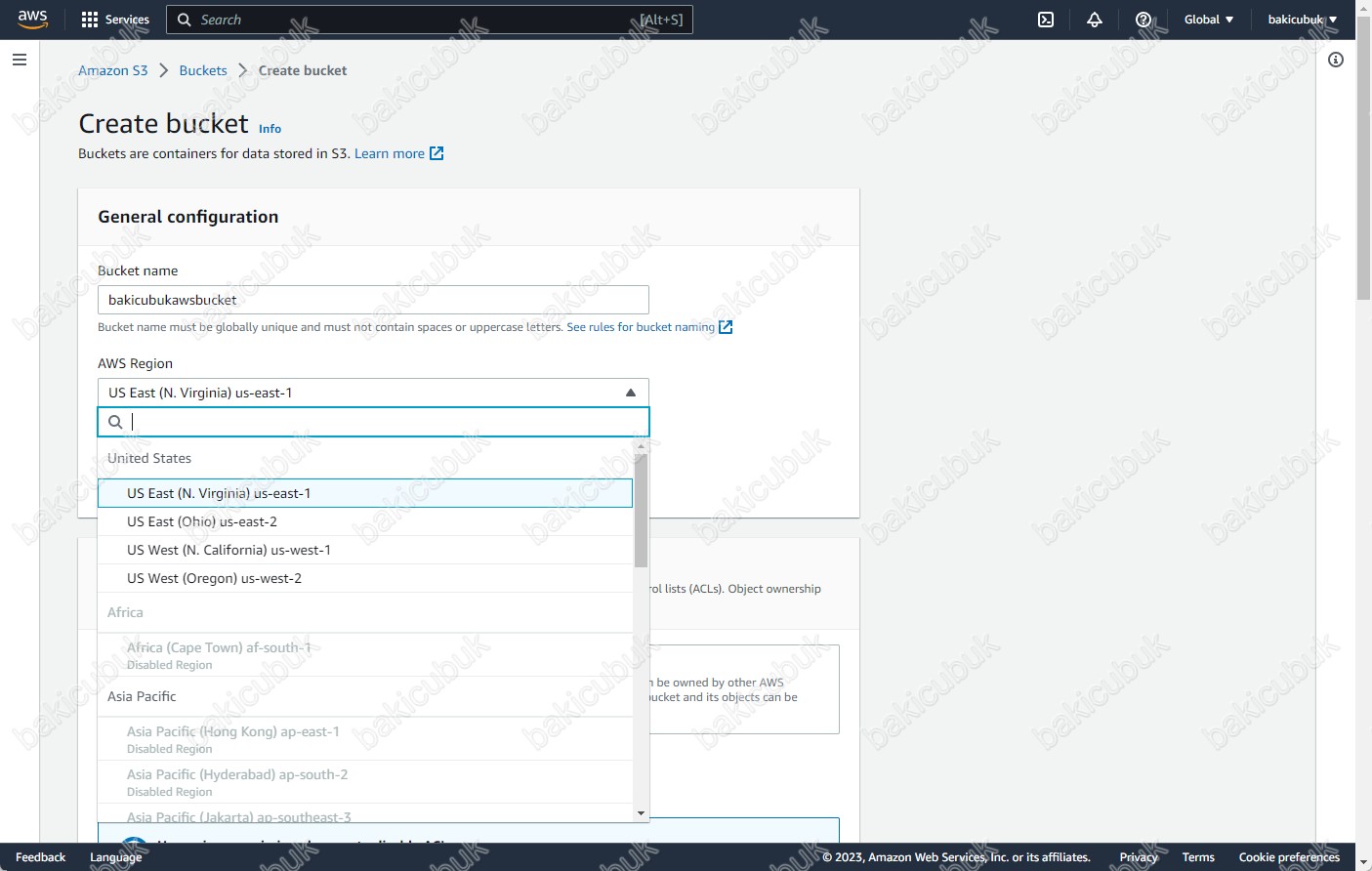Open See rules for bucket naming link

641,327
